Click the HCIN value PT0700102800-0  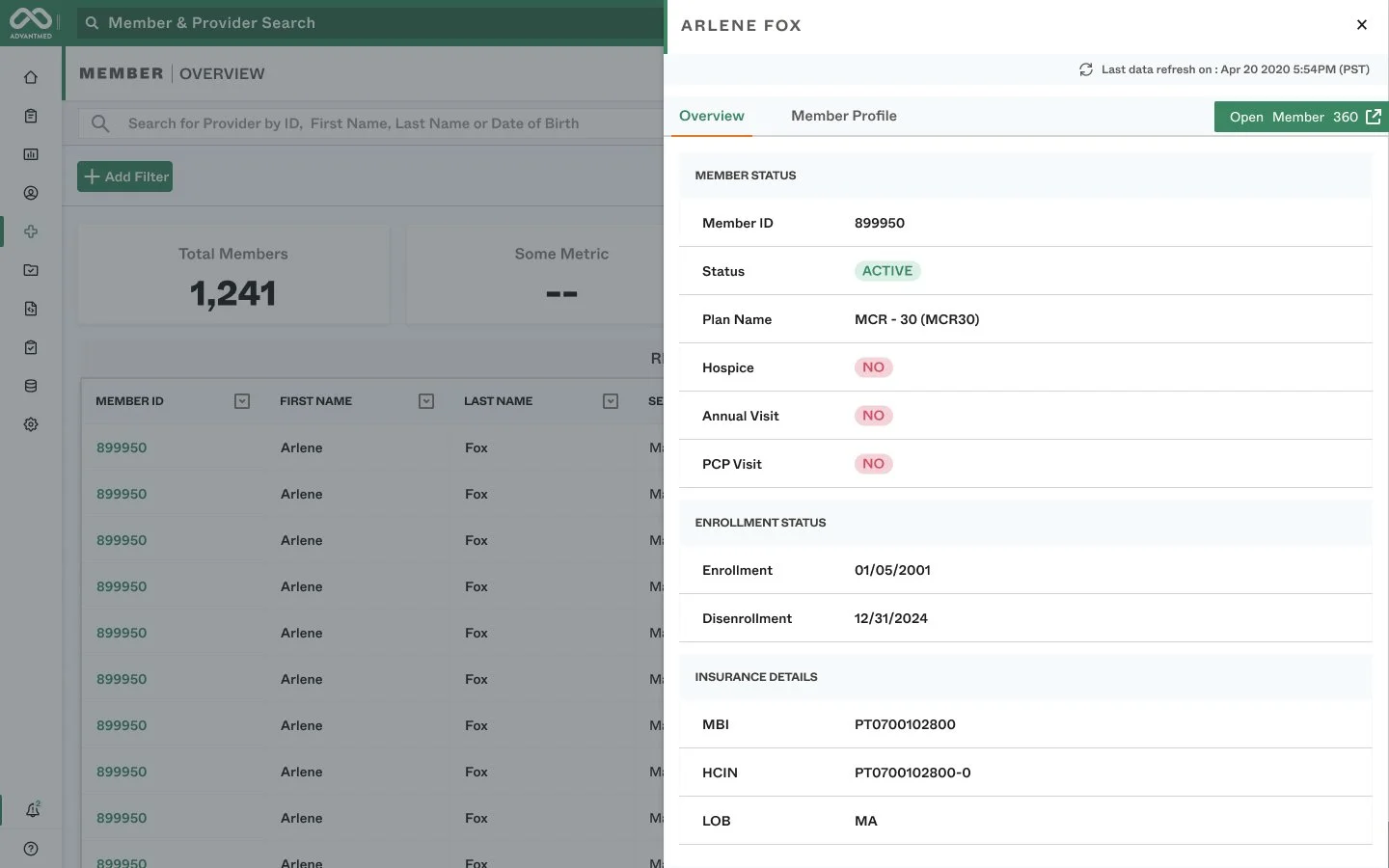click(912, 773)
